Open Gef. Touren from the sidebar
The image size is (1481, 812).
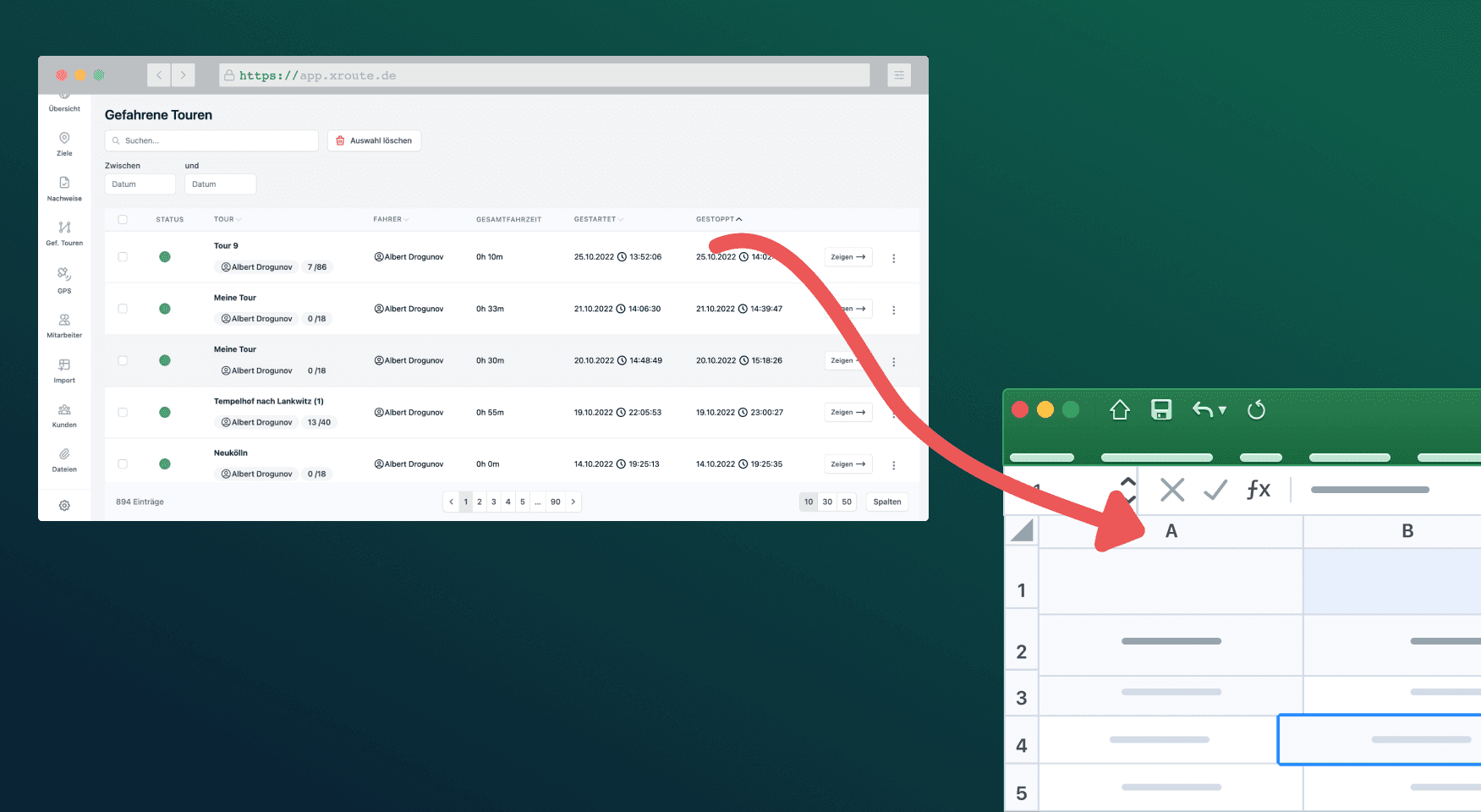click(x=64, y=233)
